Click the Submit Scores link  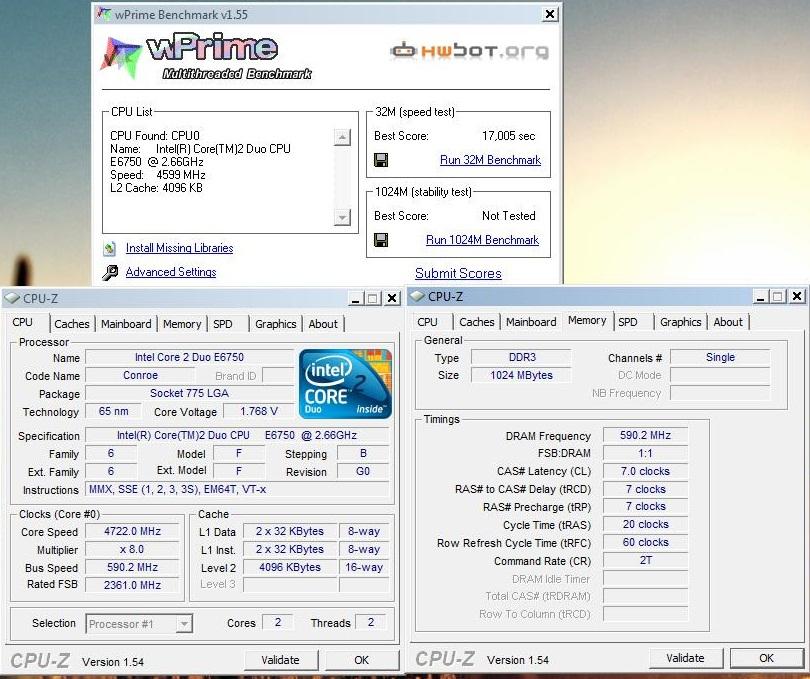(x=458, y=273)
